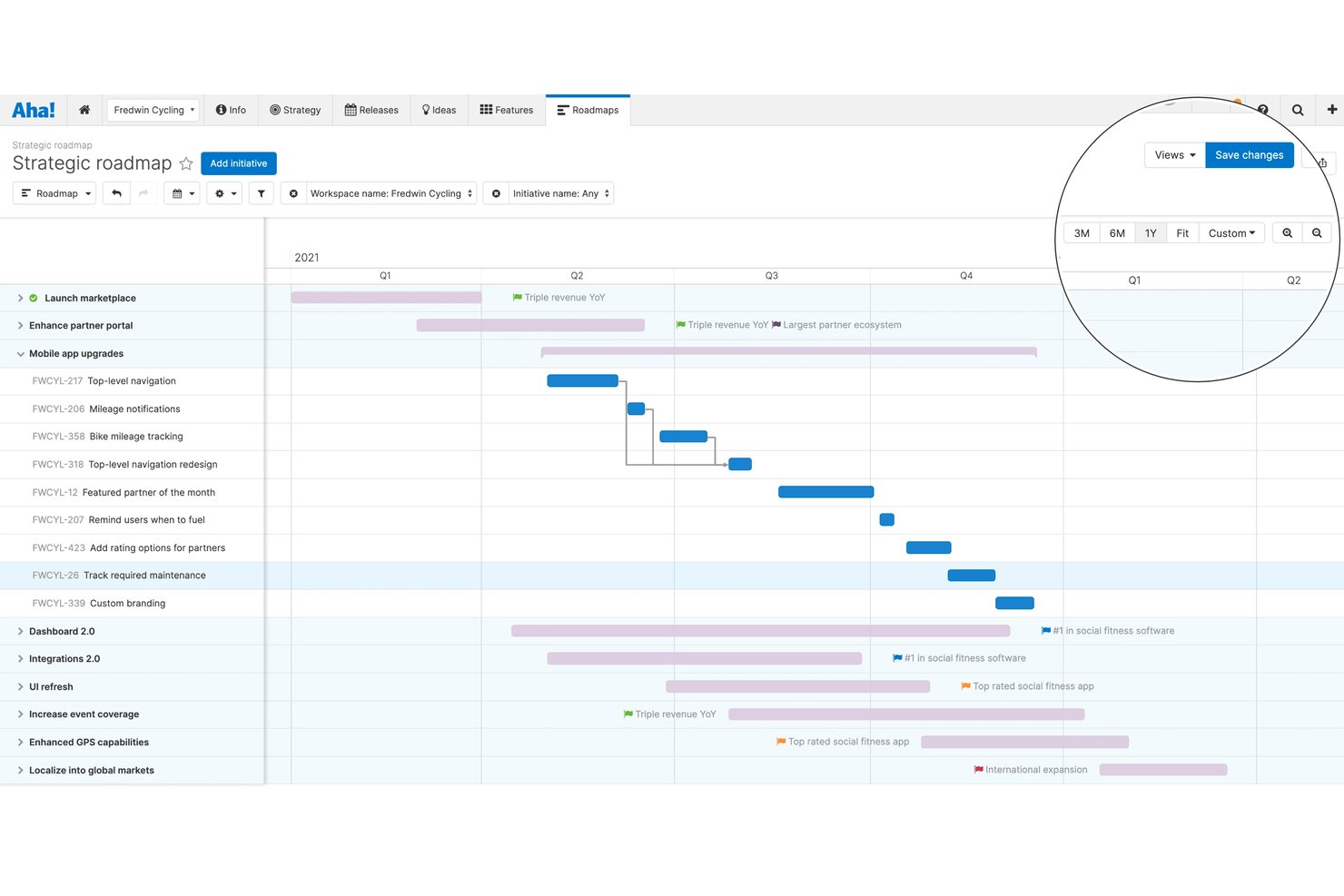Expand the Launch marketplace initiative
This screenshot has height=896, width=1344.
tap(20, 298)
